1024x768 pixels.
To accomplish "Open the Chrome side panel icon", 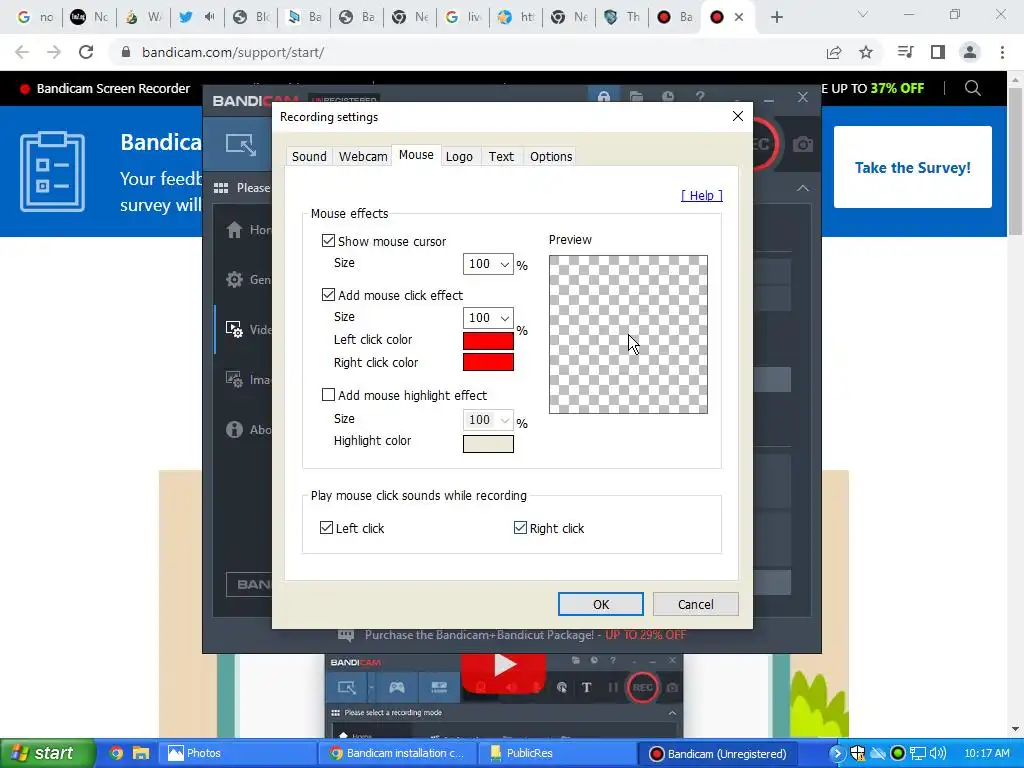I will click(x=938, y=52).
